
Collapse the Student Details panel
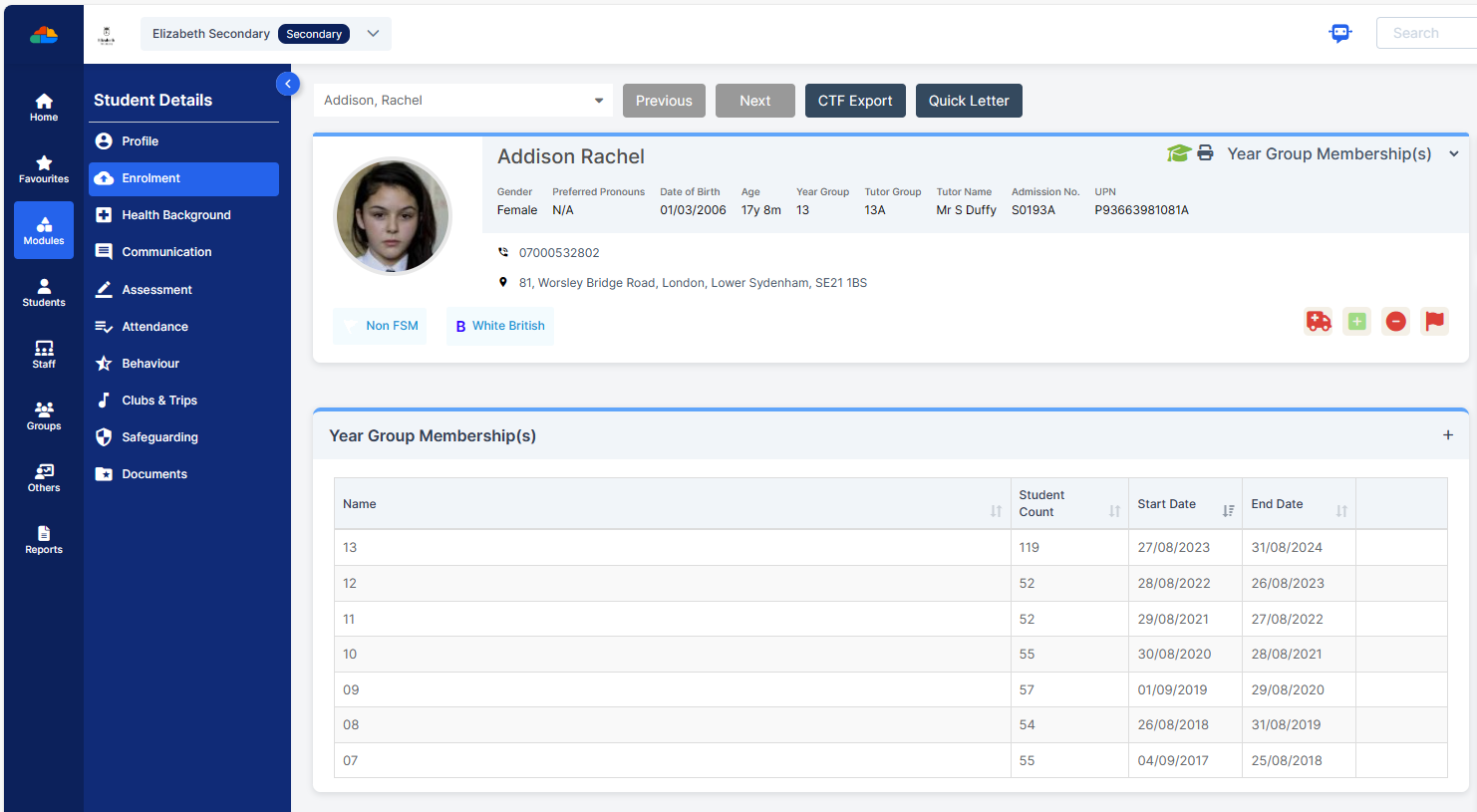pos(288,84)
